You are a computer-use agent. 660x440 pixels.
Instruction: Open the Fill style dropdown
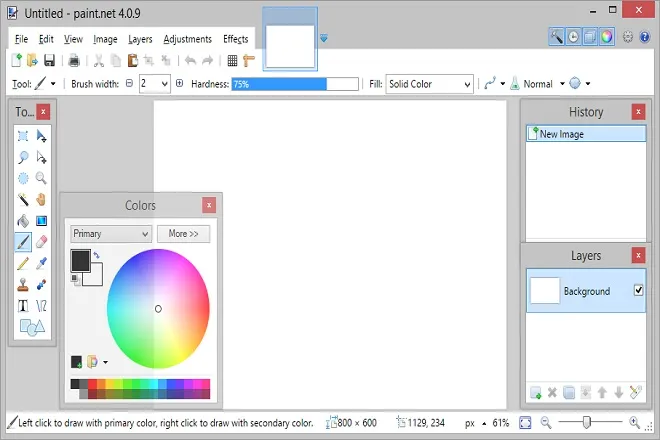429,84
